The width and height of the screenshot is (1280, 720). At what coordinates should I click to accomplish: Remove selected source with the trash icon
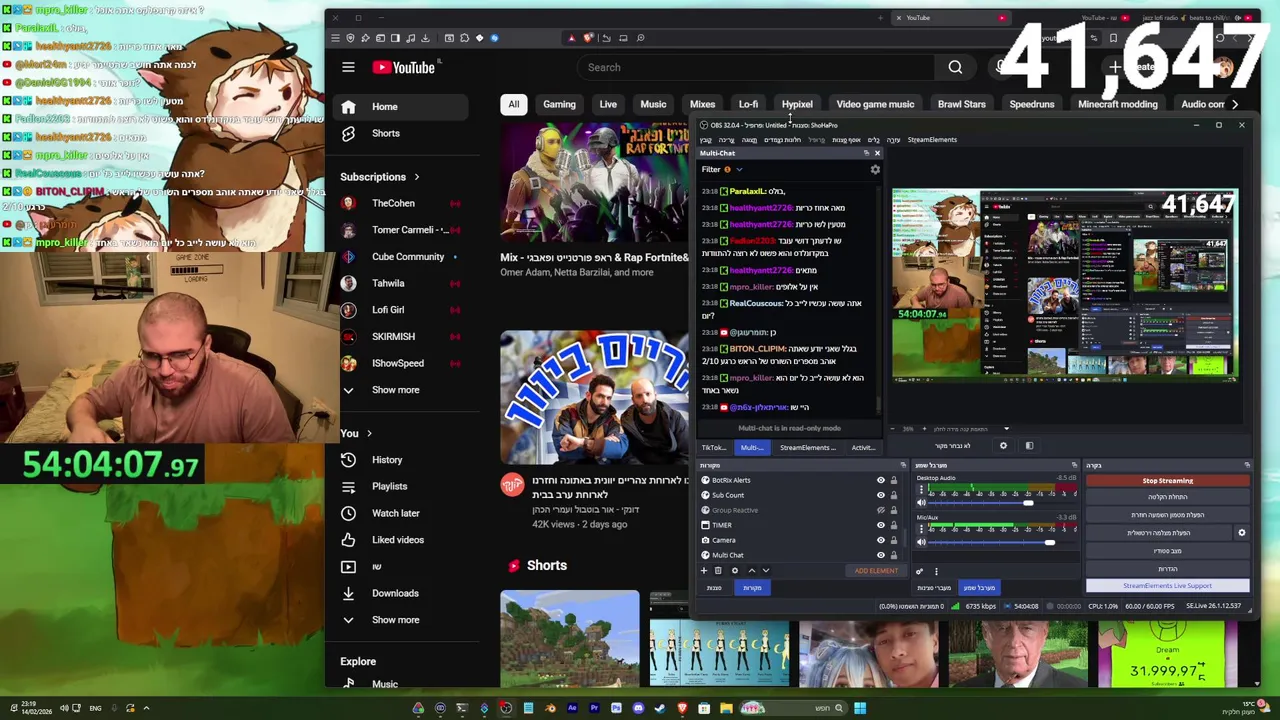(x=718, y=571)
